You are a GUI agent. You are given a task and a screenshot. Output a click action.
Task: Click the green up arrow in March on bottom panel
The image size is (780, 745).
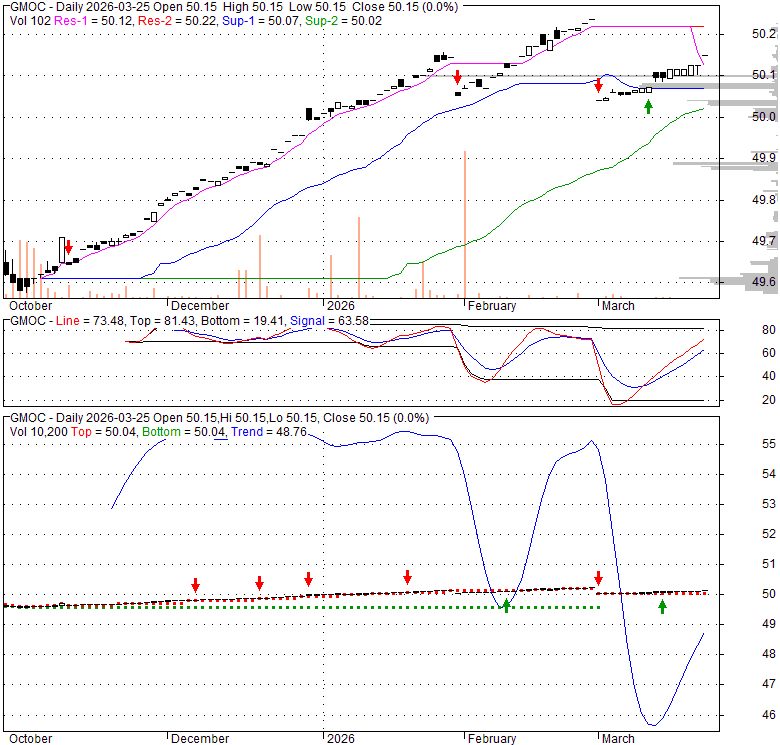[x=662, y=605]
